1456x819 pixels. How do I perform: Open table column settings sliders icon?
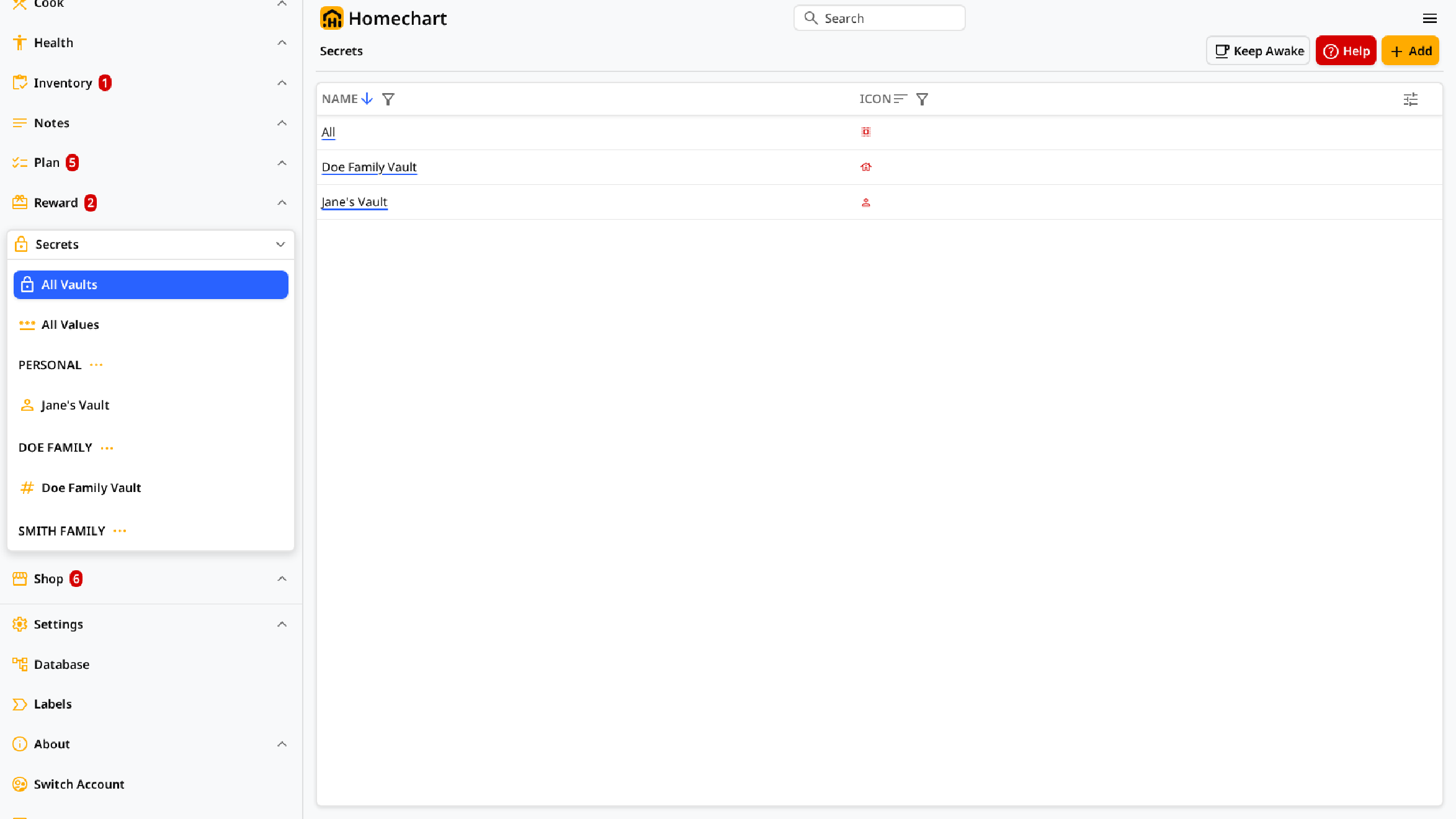(1410, 99)
